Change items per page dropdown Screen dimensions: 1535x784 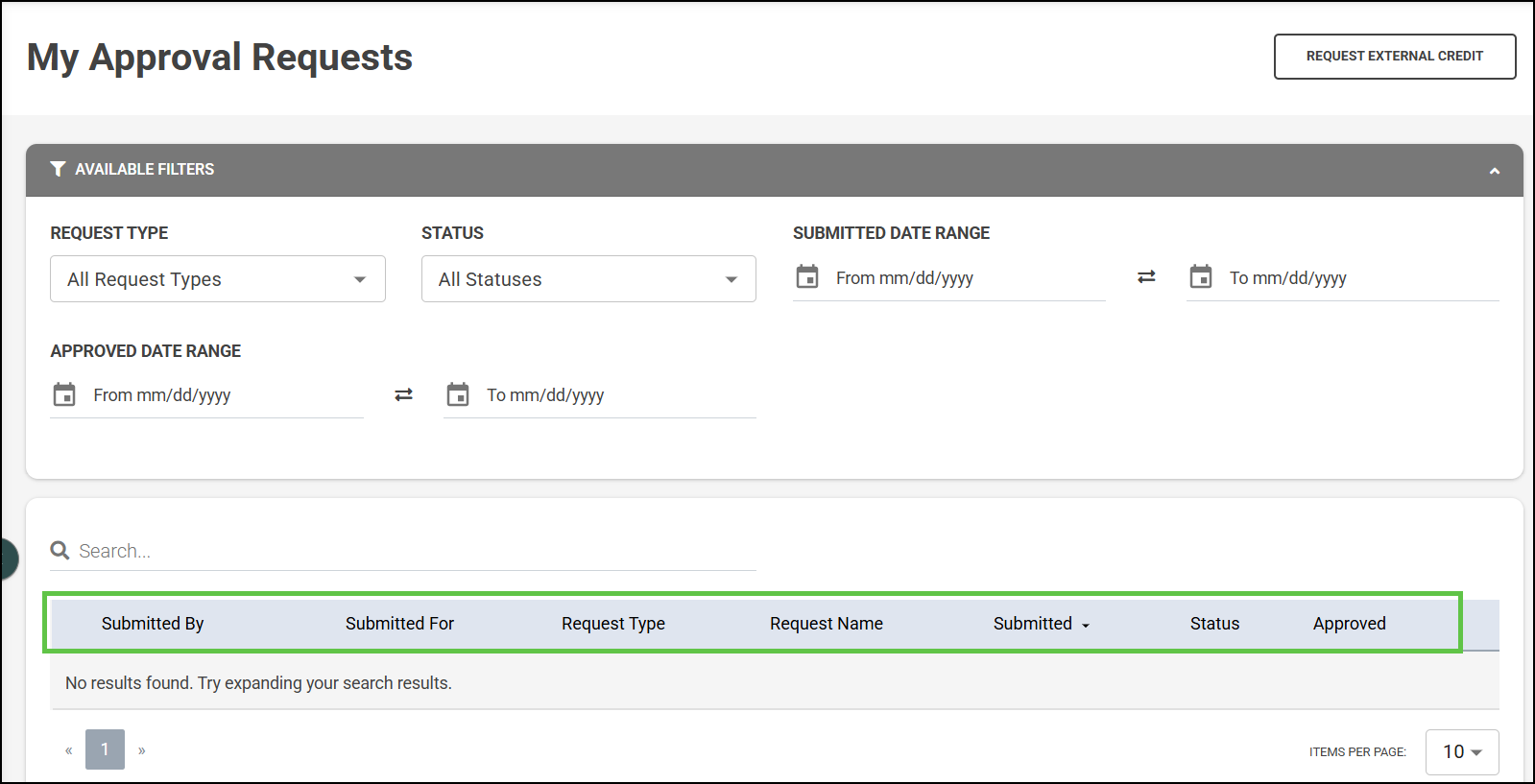[1462, 751]
